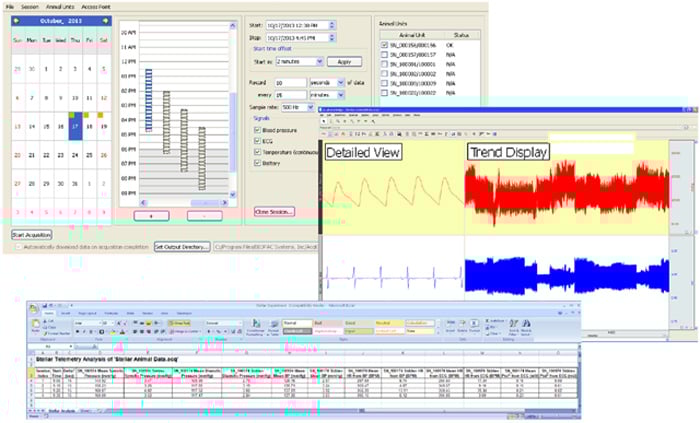The height and width of the screenshot is (423, 700).
Task: Select the blue scheduled acquisition bar
Action: [x=149, y=100]
